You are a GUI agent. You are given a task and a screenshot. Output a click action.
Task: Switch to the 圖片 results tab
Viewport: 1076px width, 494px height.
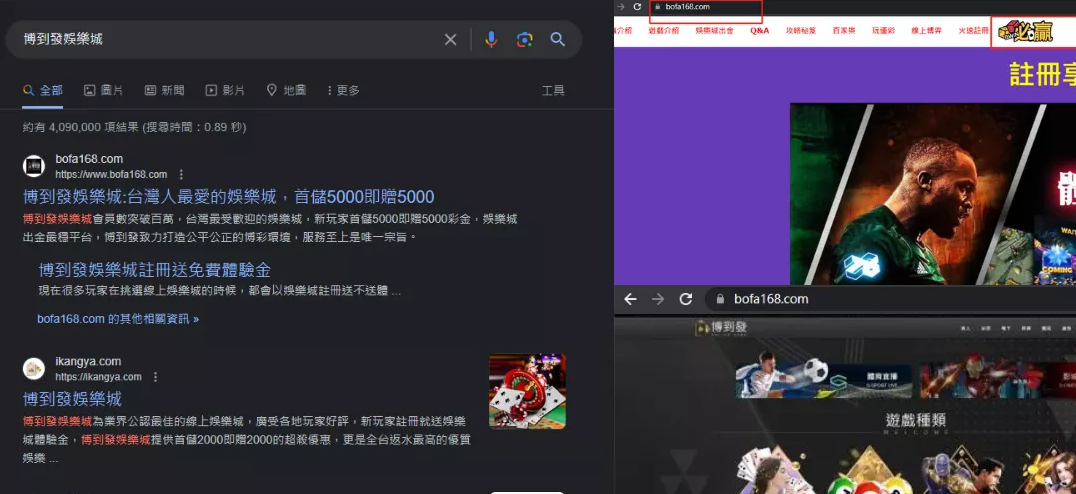[x=104, y=90]
